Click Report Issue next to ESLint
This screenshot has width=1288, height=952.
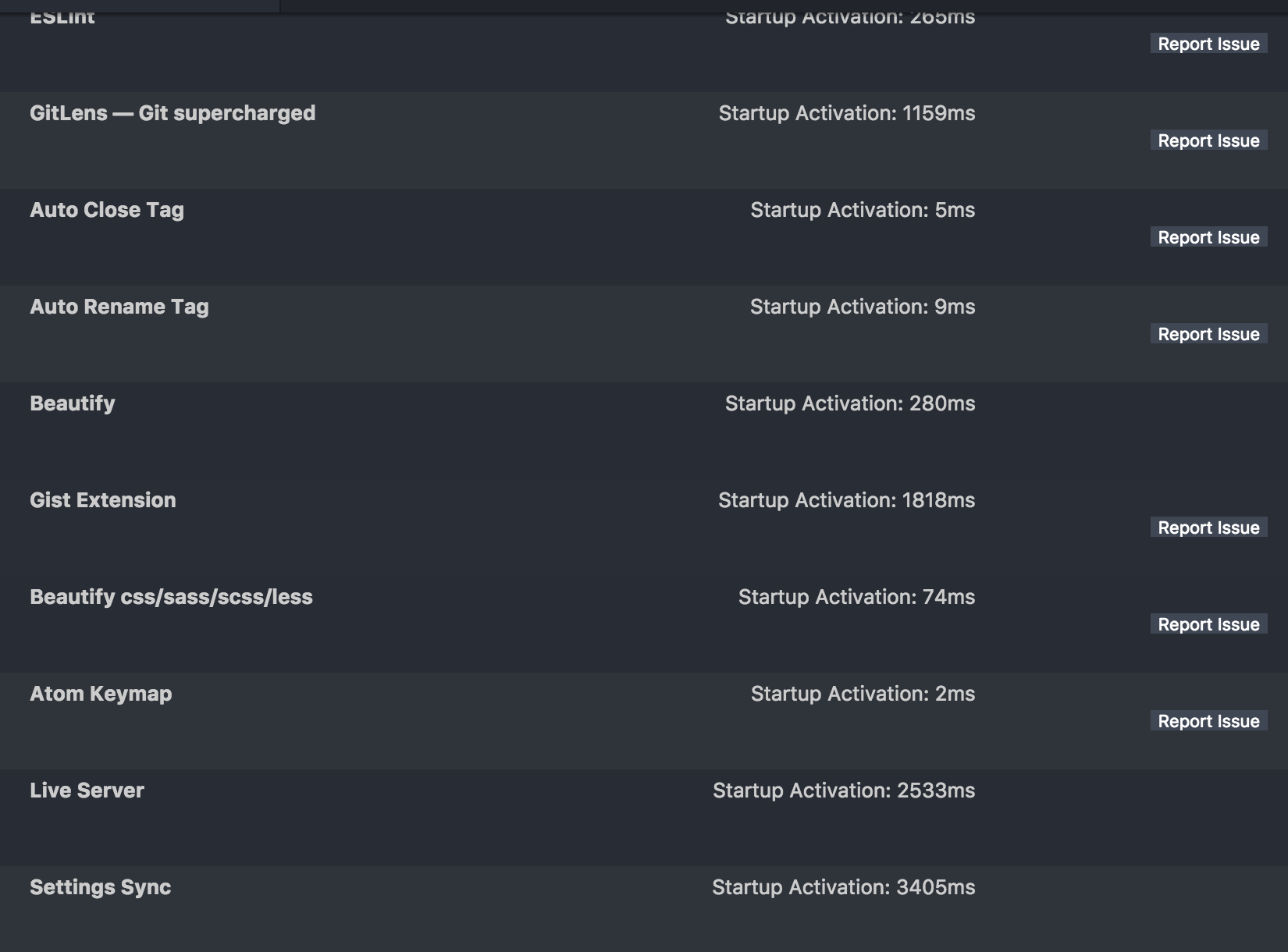[x=1208, y=44]
